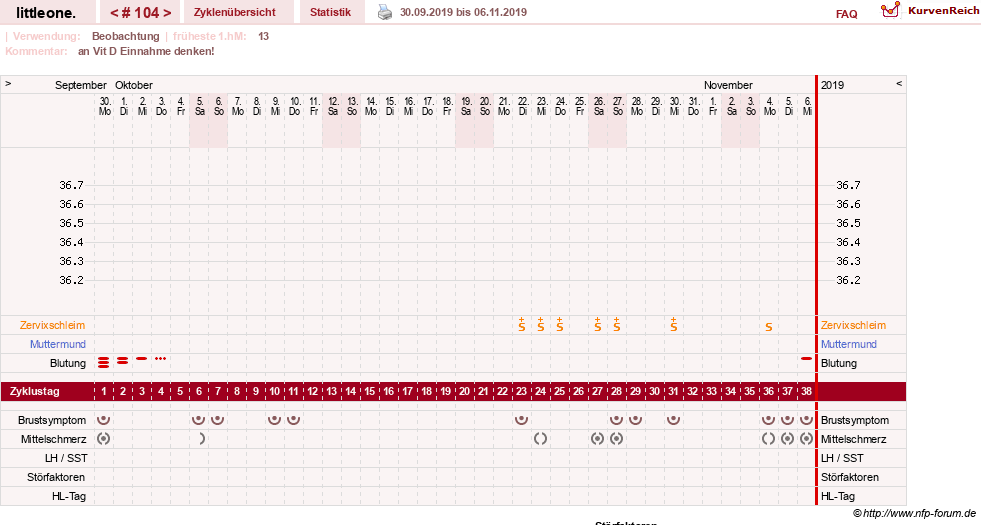This screenshot has height=525, width=981.
Task: Click Zervixschleim S+ icon on cycle day 27
Action: [597, 324]
